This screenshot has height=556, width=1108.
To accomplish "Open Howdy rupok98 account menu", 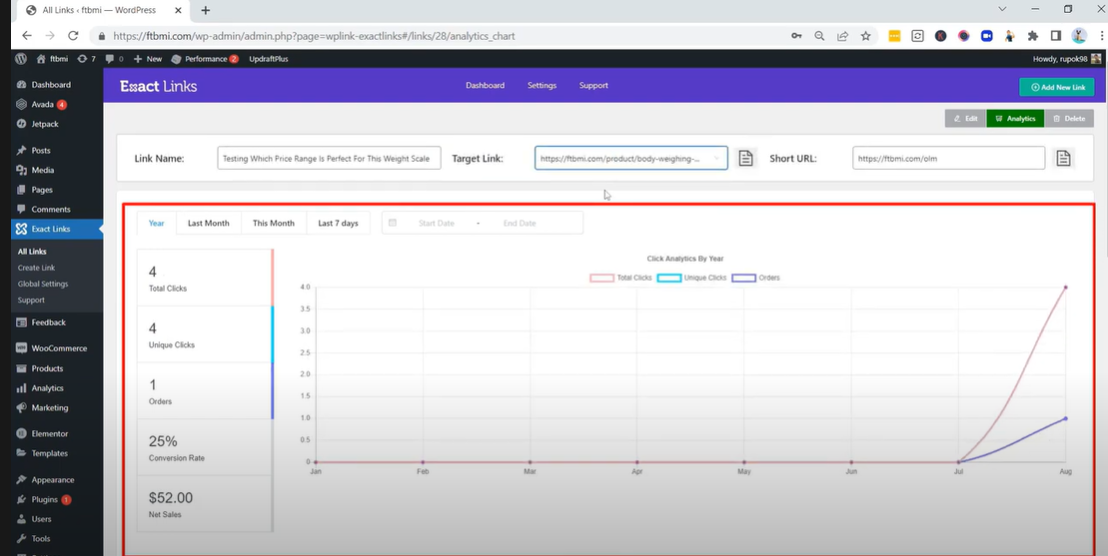I will click(1067, 59).
